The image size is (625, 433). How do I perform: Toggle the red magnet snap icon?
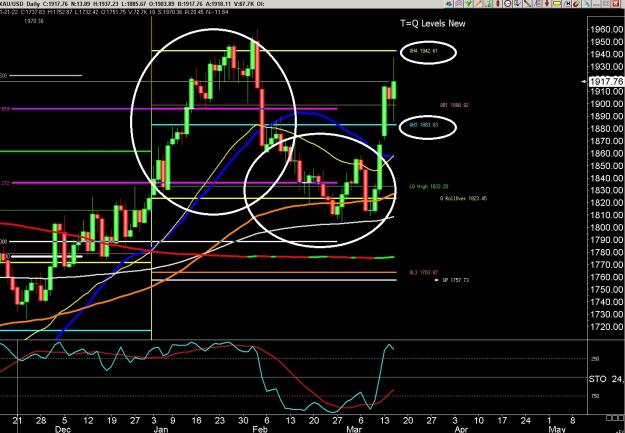[576, 4]
